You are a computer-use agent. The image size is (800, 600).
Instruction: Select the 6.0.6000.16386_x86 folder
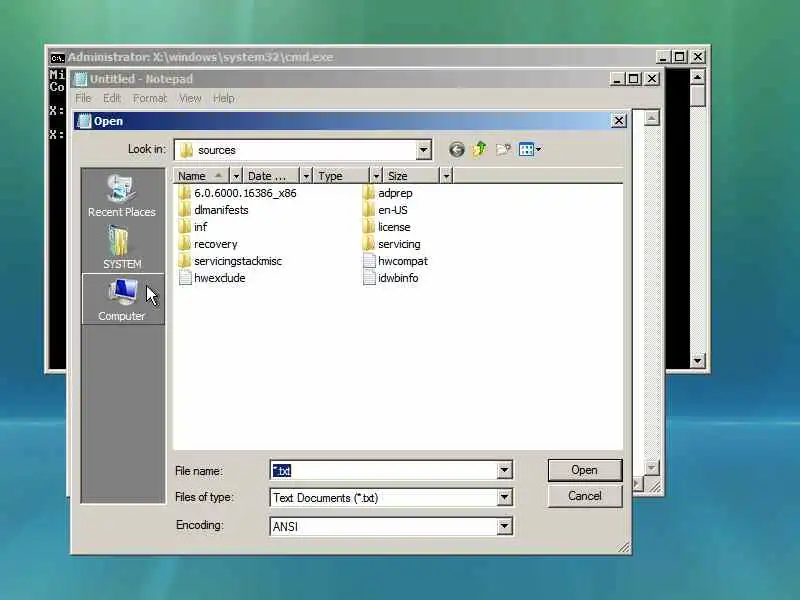[237, 193]
